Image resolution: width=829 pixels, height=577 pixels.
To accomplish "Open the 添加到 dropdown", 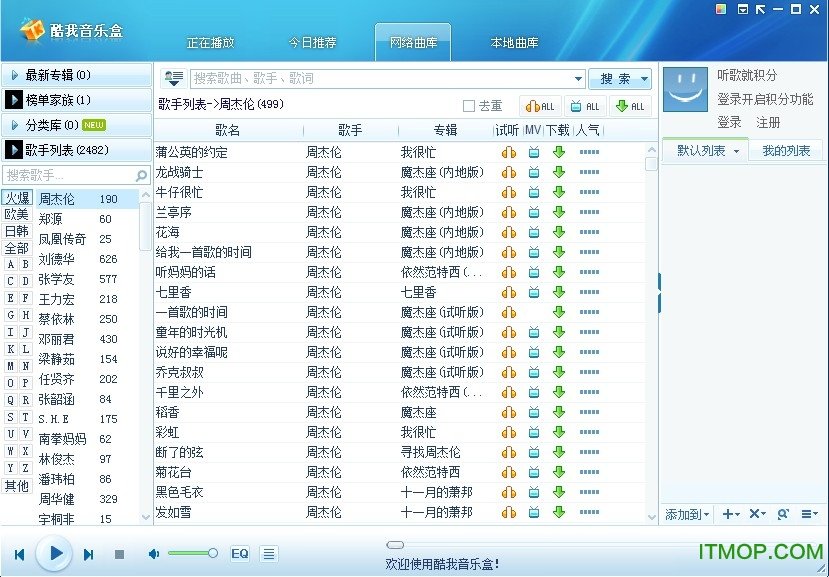I will [687, 514].
